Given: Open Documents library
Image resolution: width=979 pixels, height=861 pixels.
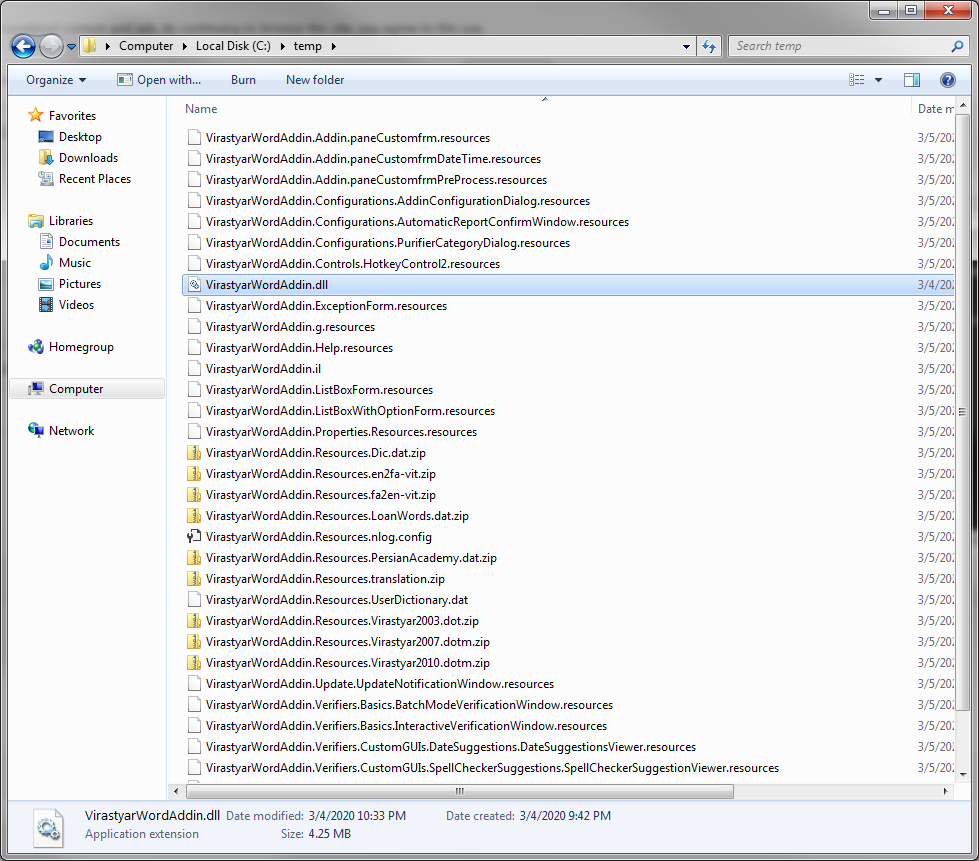Looking at the screenshot, I should click(x=89, y=242).
